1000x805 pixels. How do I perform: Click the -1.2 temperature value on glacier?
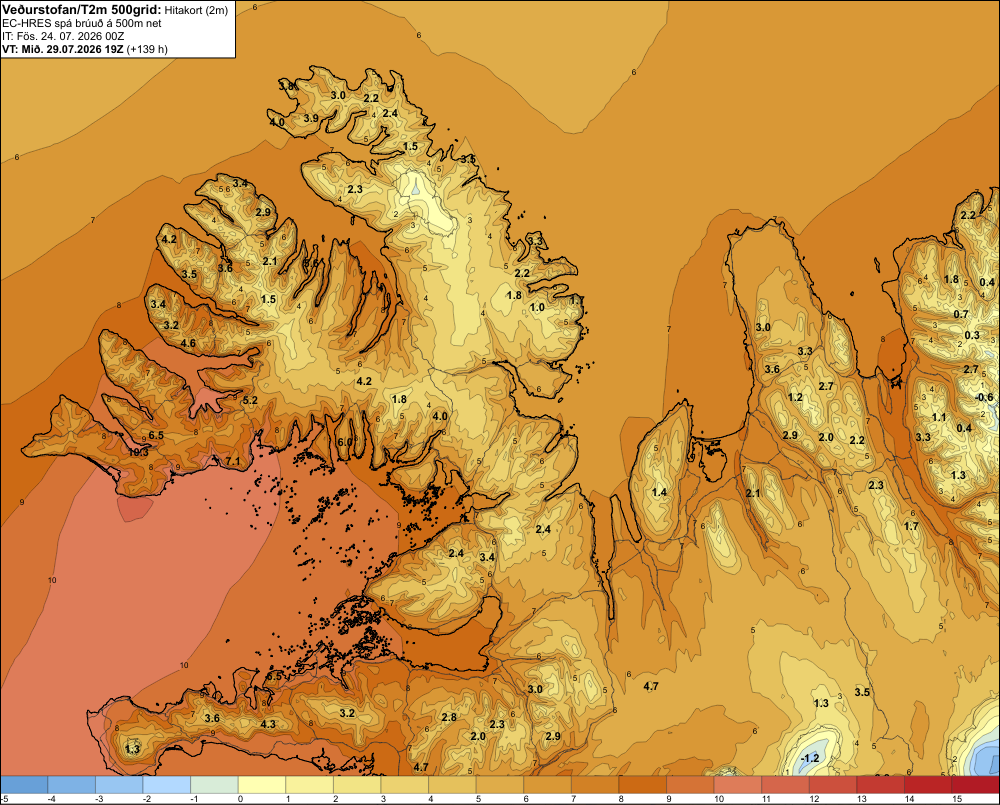point(809,758)
